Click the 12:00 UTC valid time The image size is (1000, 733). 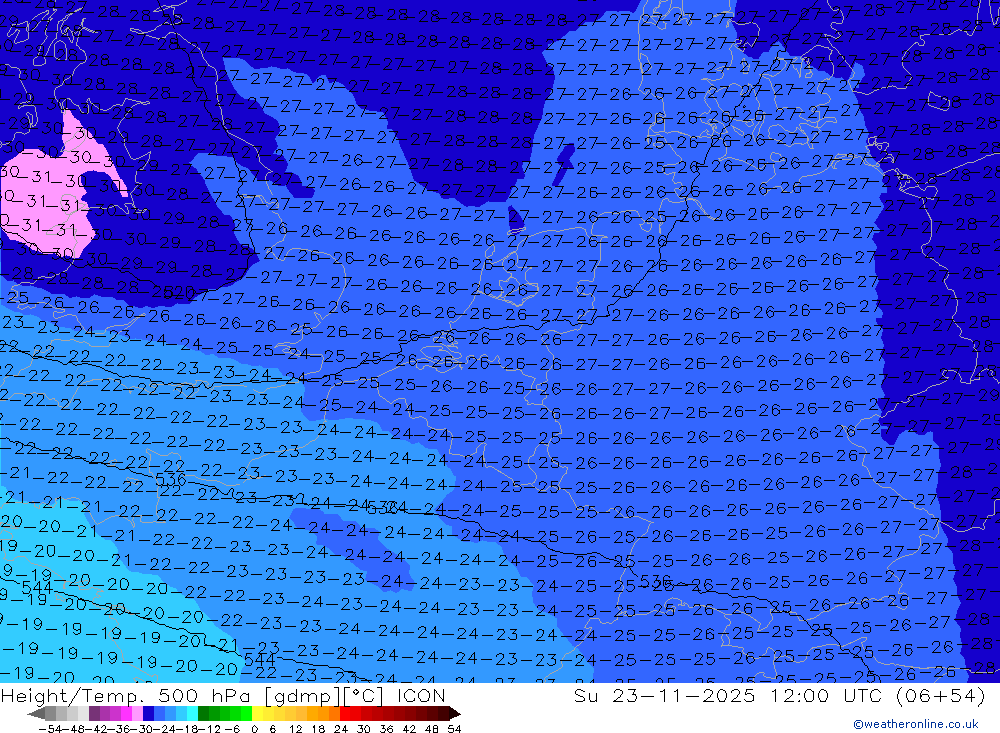[829, 696]
